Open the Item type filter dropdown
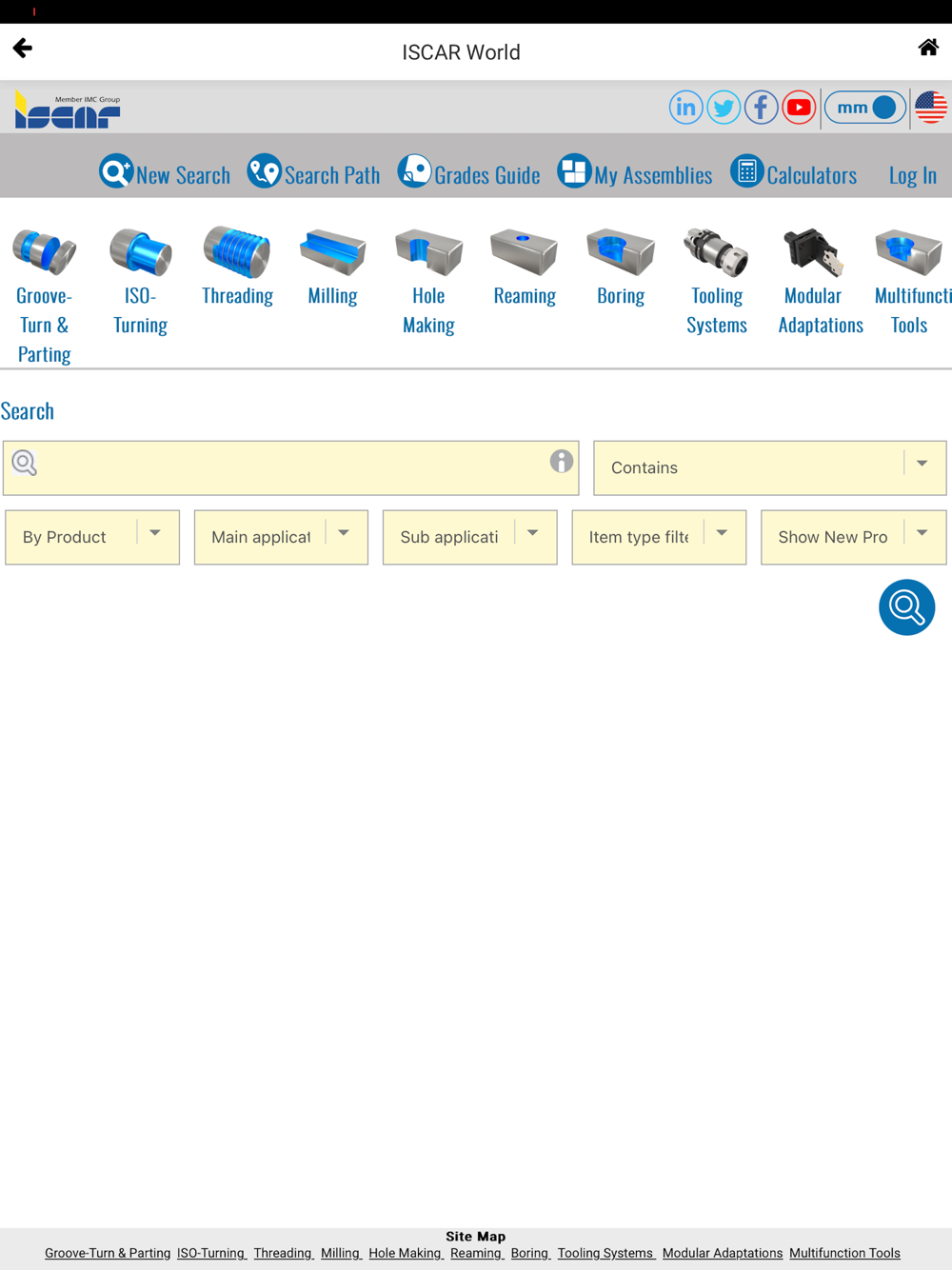The height and width of the screenshot is (1270, 952). 659,537
